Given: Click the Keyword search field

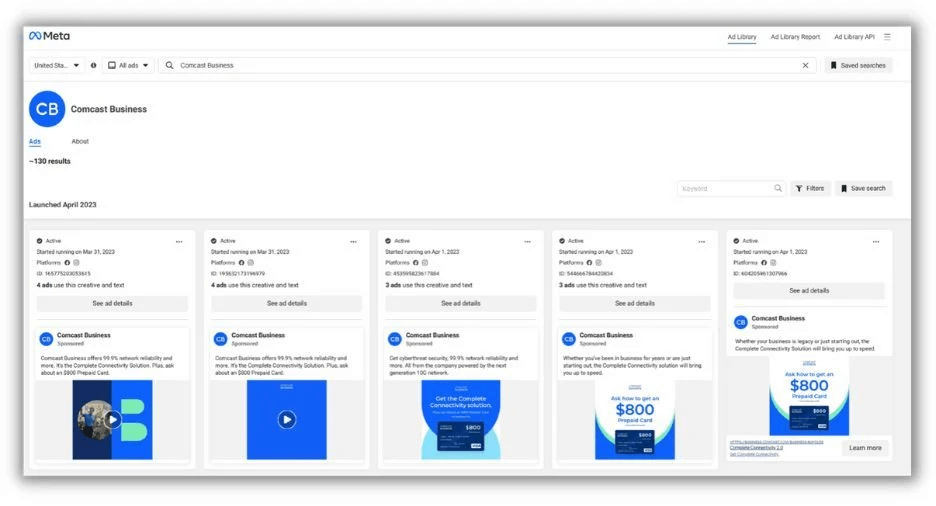Looking at the screenshot, I should point(727,188).
